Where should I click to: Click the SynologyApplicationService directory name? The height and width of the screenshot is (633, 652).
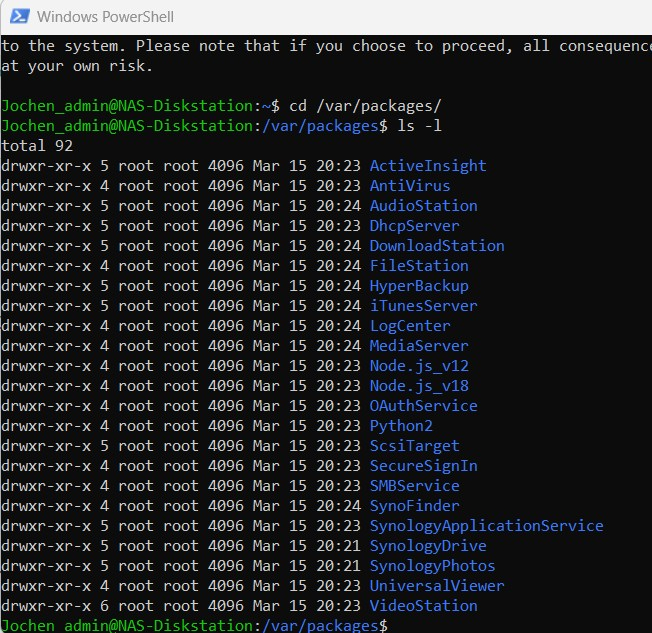[487, 526]
